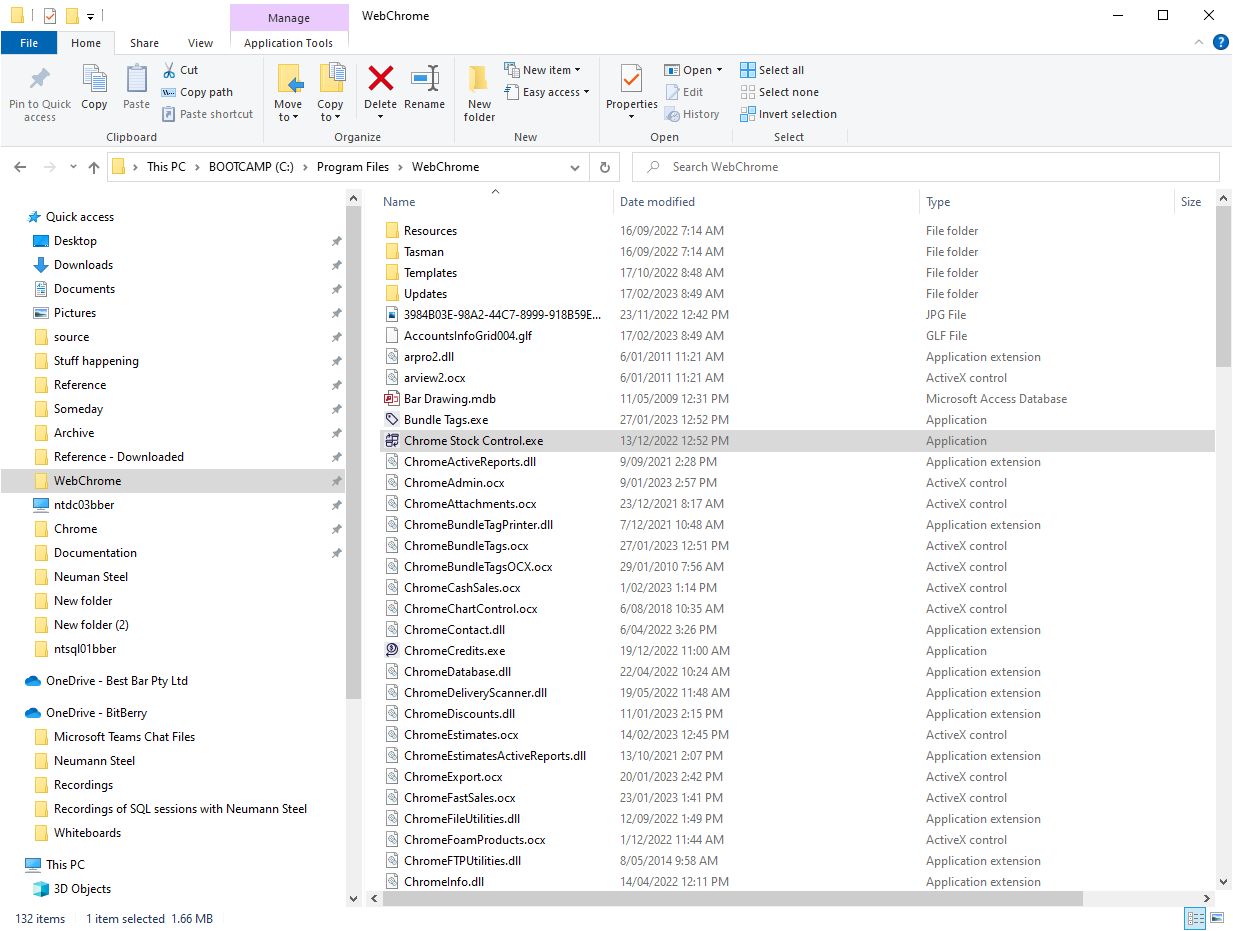Viewport: 1233px width, 931px height.
Task: Select the 3984B03E JPG file icon
Action: [x=392, y=315]
